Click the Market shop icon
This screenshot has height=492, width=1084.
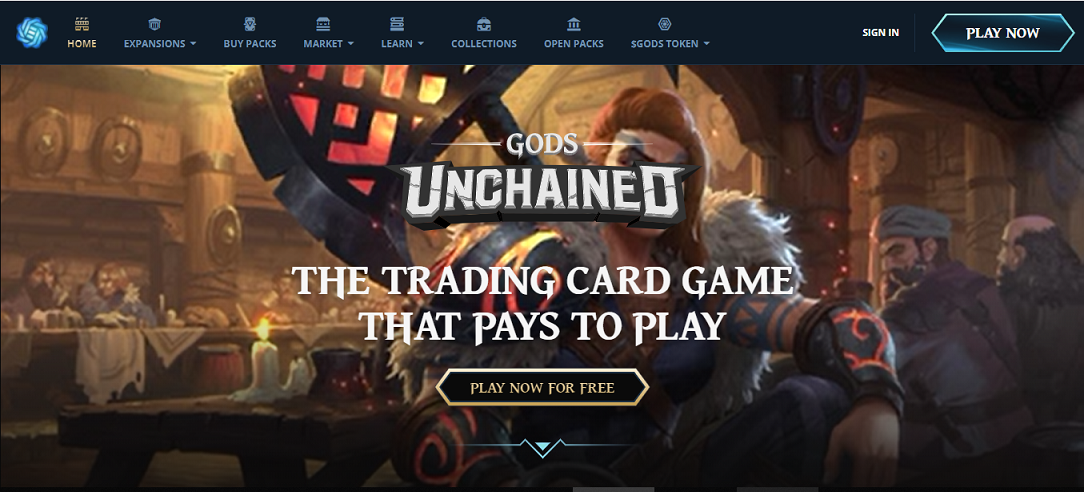coord(323,24)
